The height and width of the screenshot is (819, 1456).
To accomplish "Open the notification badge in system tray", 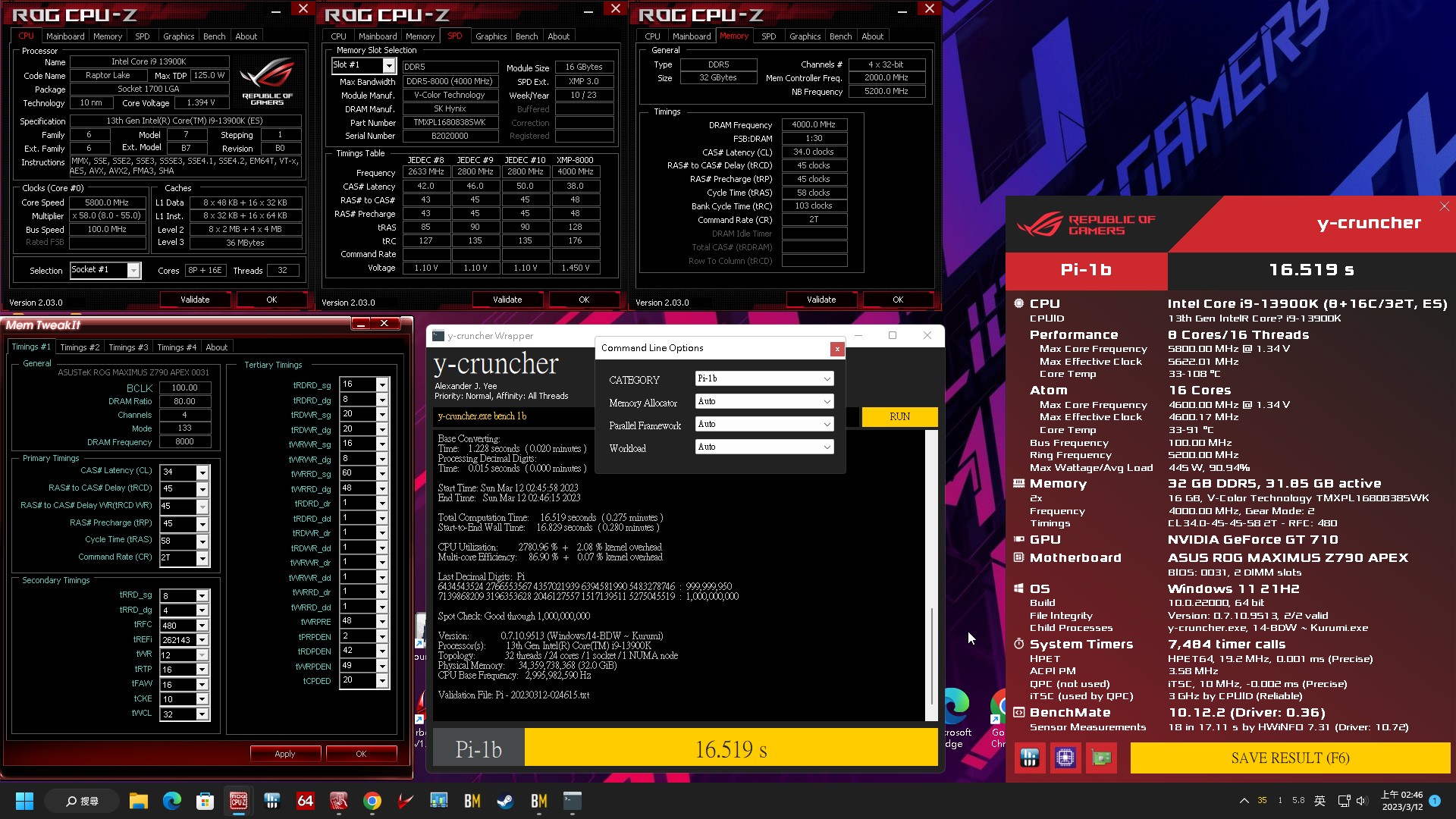I will tap(1435, 801).
